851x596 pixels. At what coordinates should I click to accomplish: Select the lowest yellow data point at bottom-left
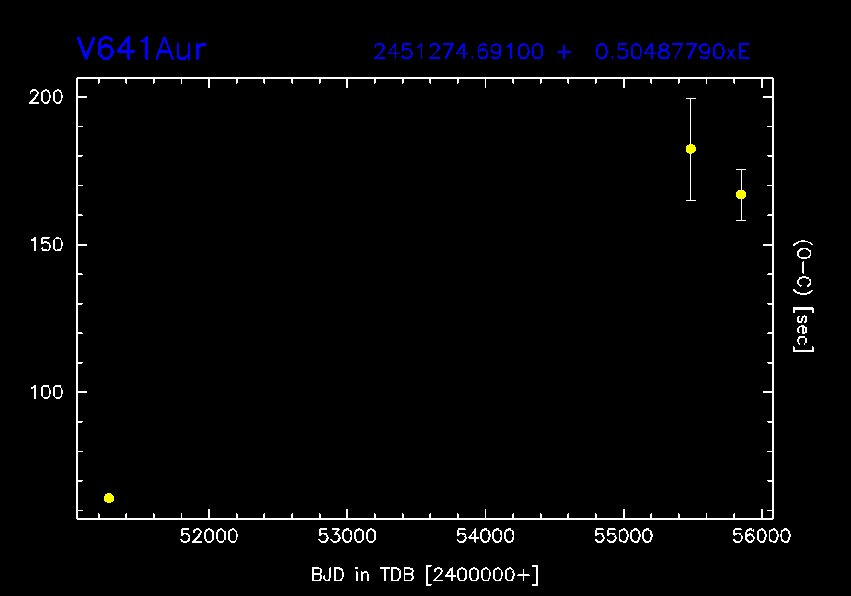tap(109, 498)
